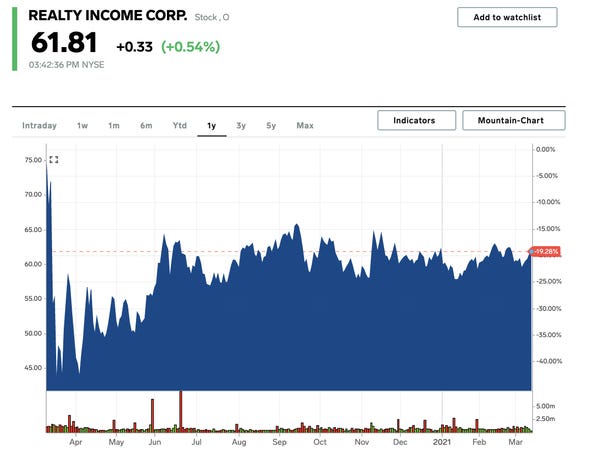Click the -19.28% current price marker
600x467 pixels.
point(546,251)
